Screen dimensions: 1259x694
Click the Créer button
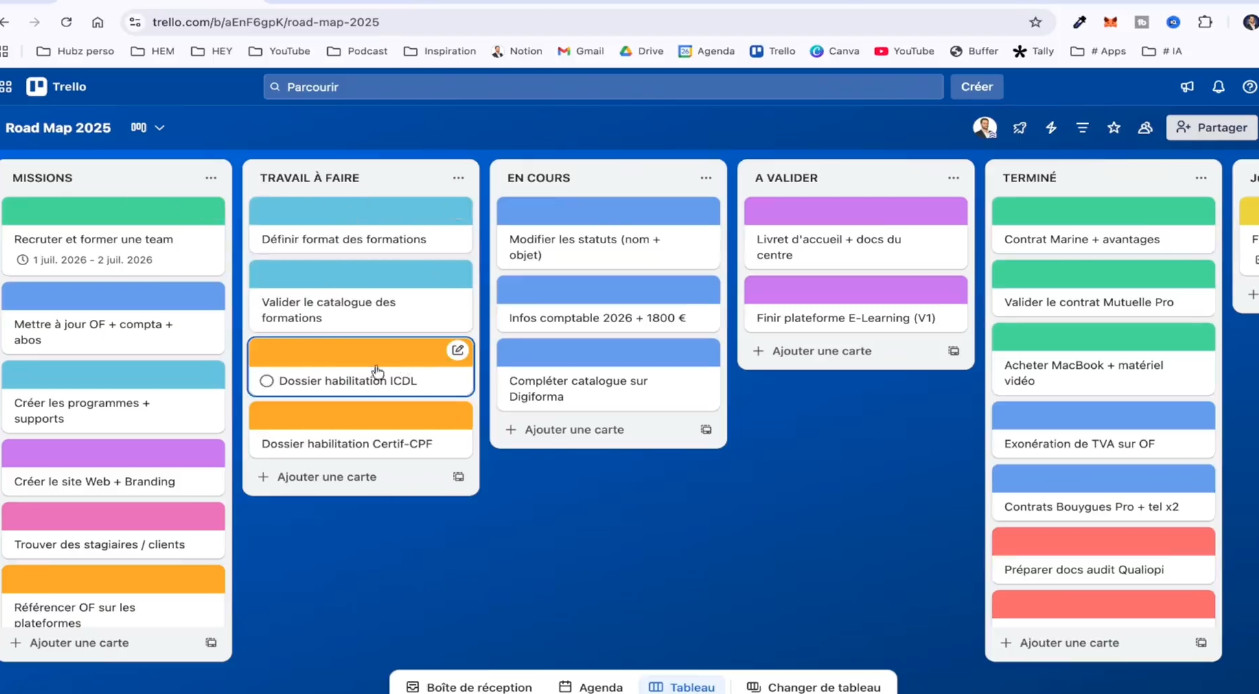tap(976, 87)
